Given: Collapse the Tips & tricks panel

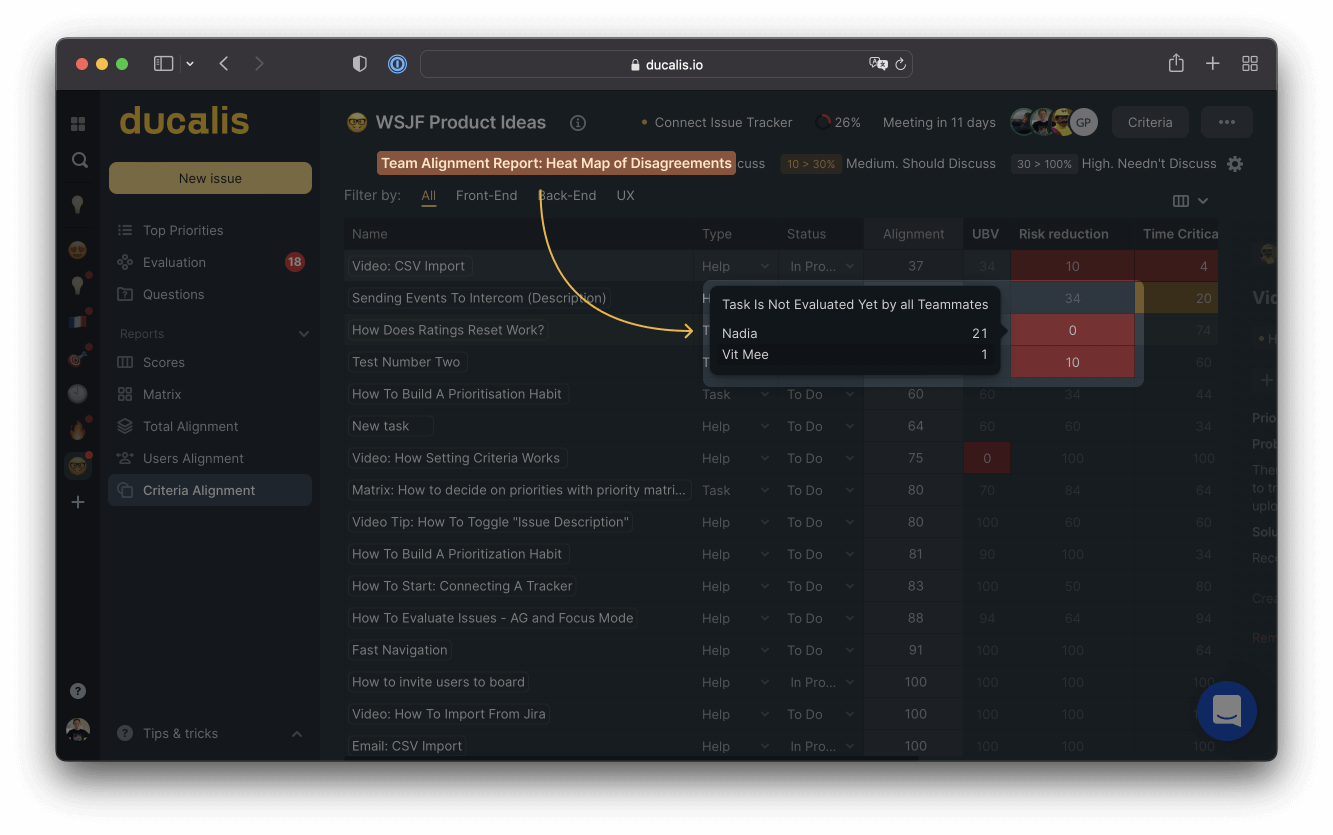Looking at the screenshot, I should [x=297, y=734].
